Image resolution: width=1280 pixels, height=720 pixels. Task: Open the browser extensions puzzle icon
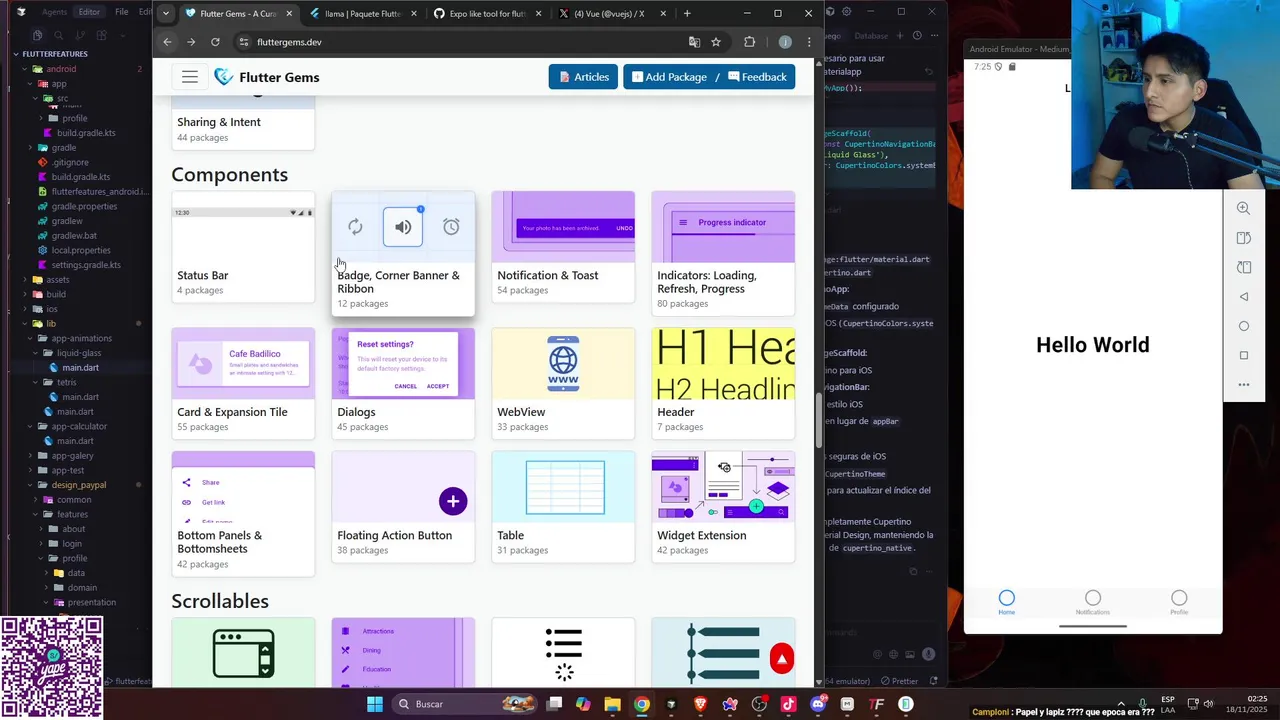[749, 42]
